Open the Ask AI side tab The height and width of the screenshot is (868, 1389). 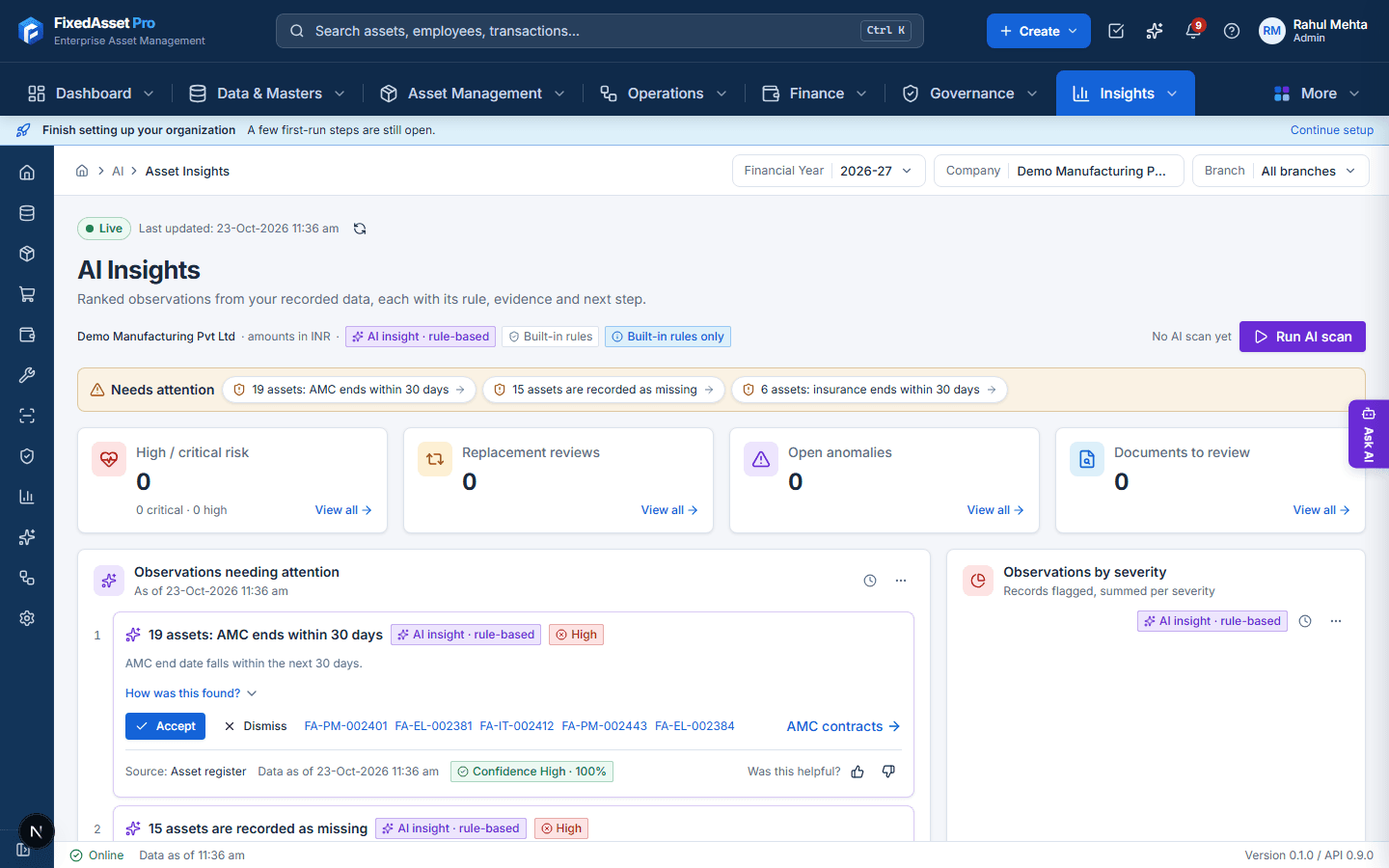click(1369, 434)
